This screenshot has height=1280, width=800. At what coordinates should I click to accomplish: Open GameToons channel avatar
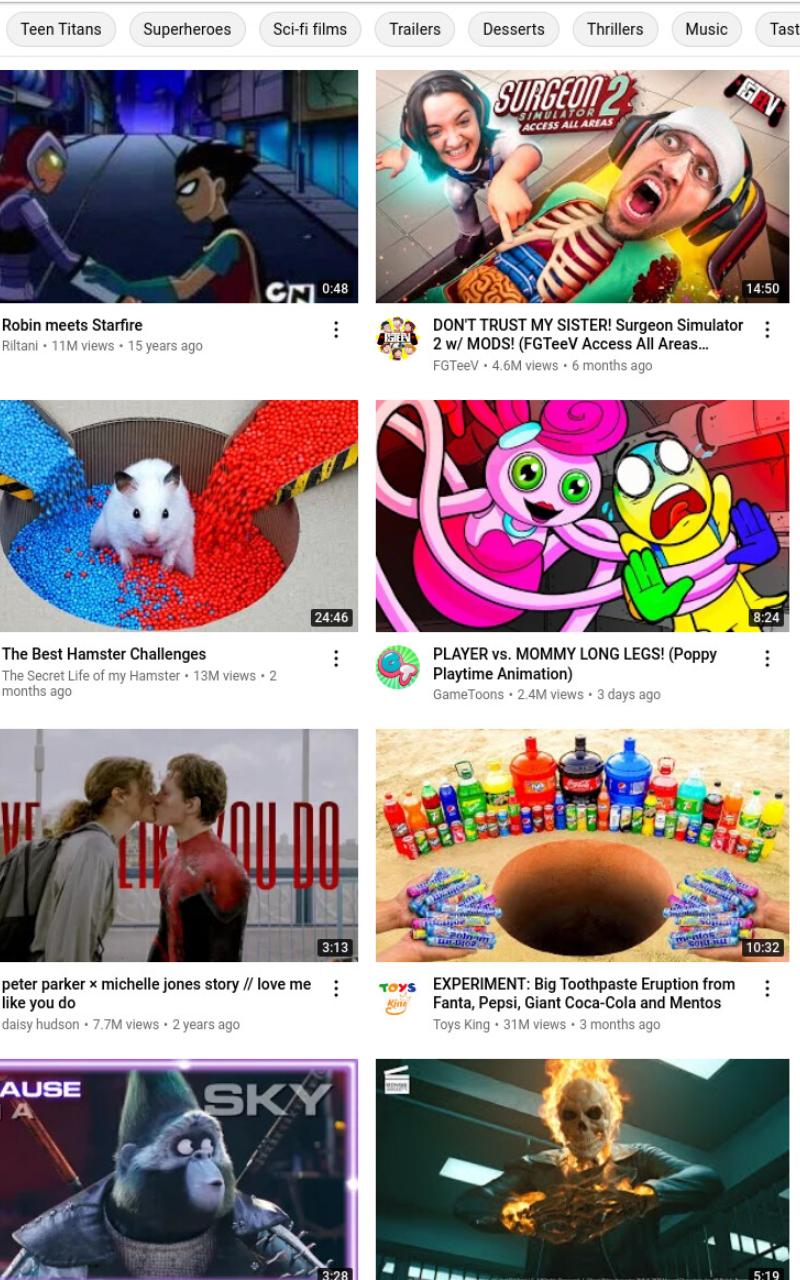tap(397, 667)
